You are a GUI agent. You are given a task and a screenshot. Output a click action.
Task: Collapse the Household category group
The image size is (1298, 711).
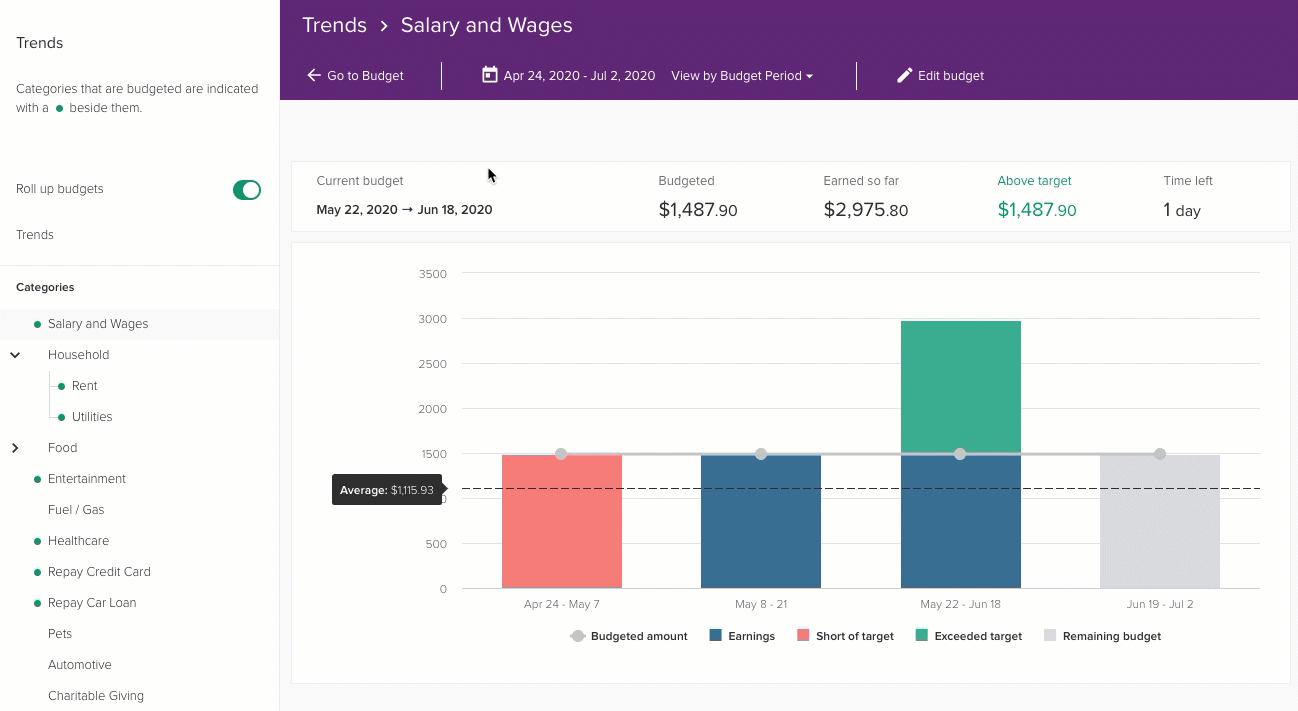pyautogui.click(x=15, y=355)
